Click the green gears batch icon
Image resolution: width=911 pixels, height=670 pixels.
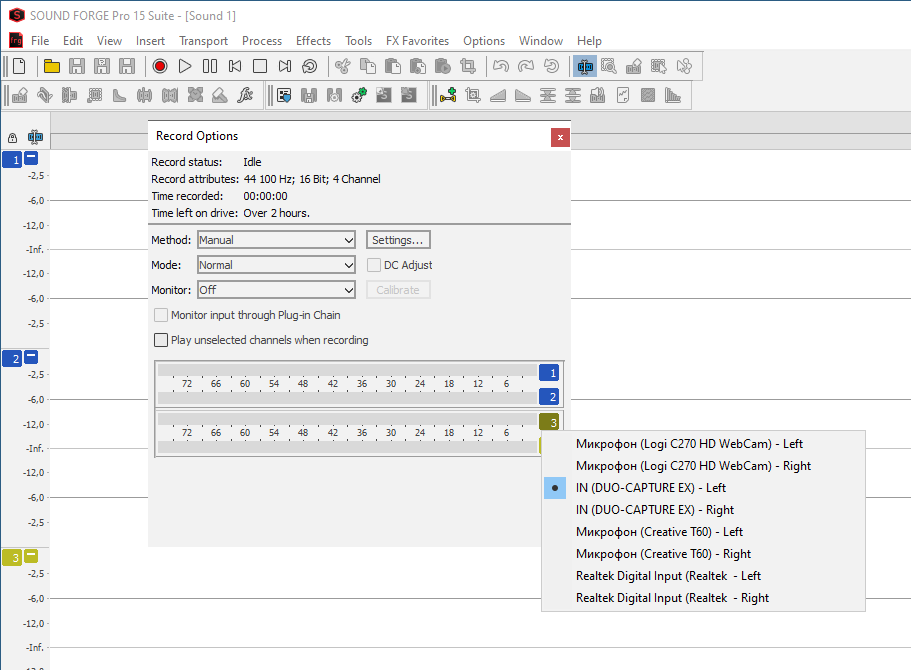pyautogui.click(x=359, y=95)
